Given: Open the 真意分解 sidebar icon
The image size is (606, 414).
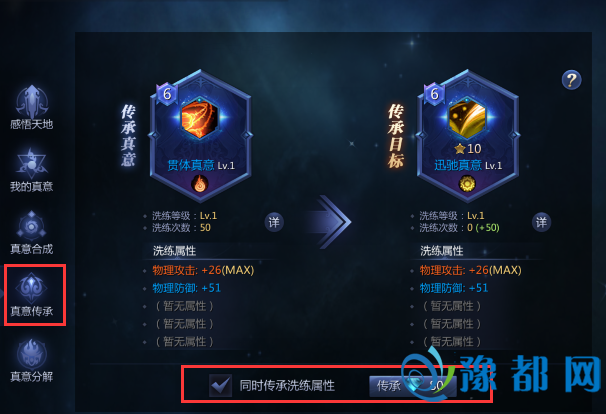Looking at the screenshot, I should [x=32, y=360].
